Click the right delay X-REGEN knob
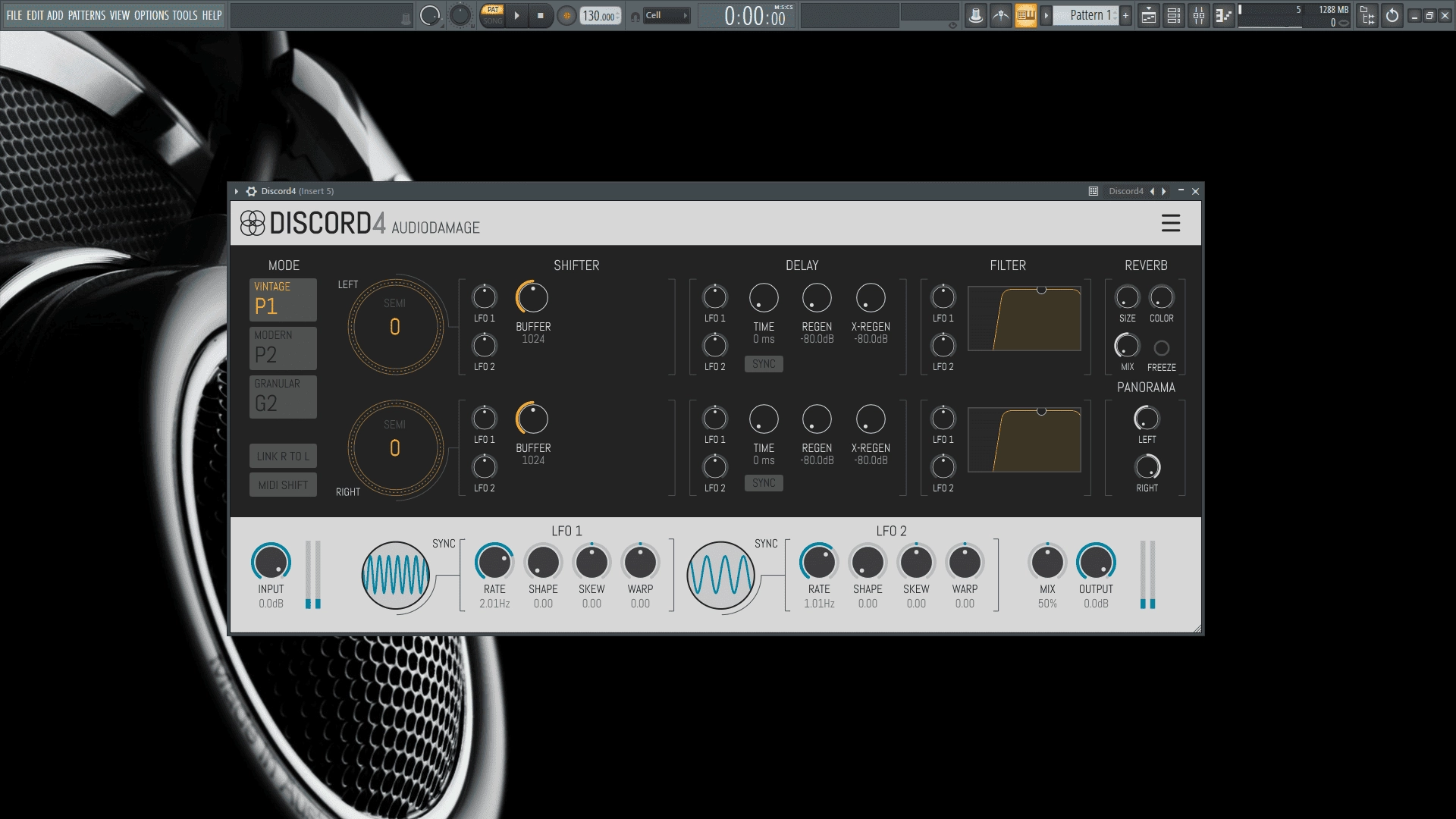This screenshot has width=1456, height=819. click(x=871, y=419)
